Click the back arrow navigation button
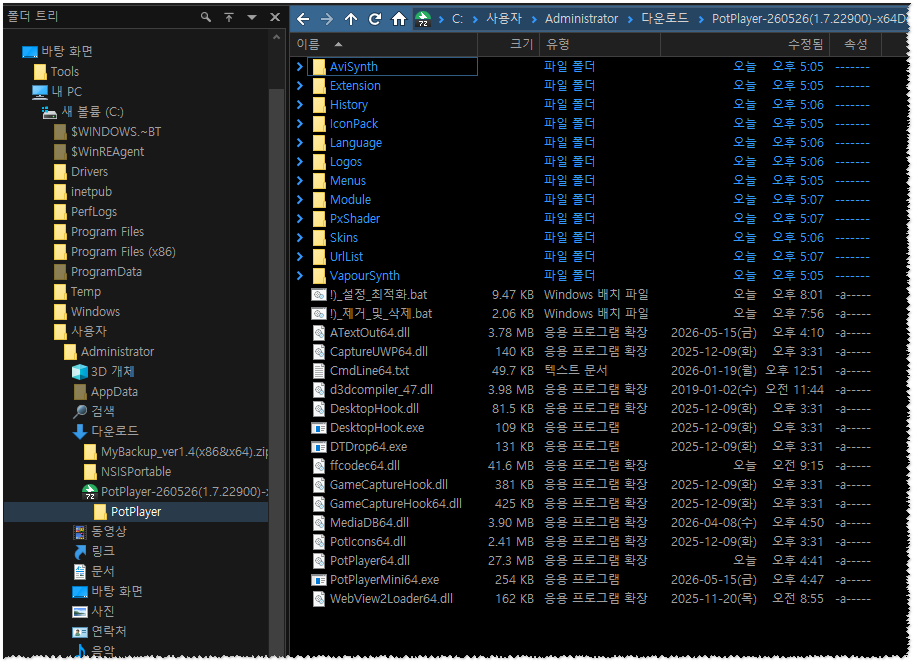This screenshot has height=668, width=920. tap(303, 19)
